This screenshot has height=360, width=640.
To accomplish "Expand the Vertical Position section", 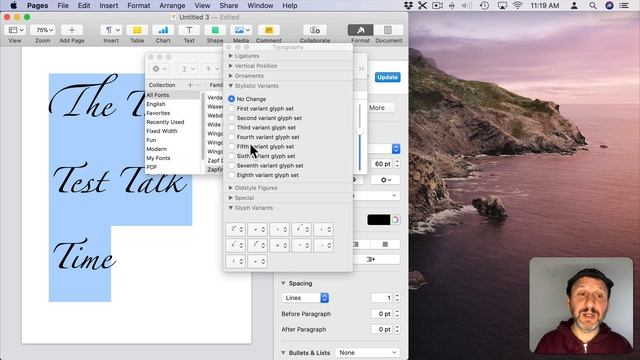I will point(231,66).
